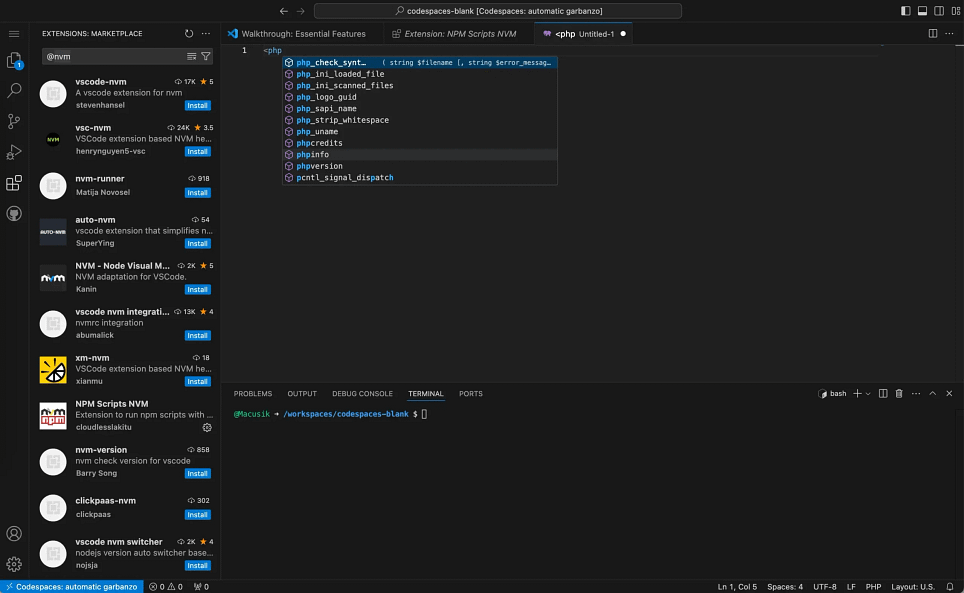
Task: Kill the terminal with trash icon
Action: coord(899,394)
